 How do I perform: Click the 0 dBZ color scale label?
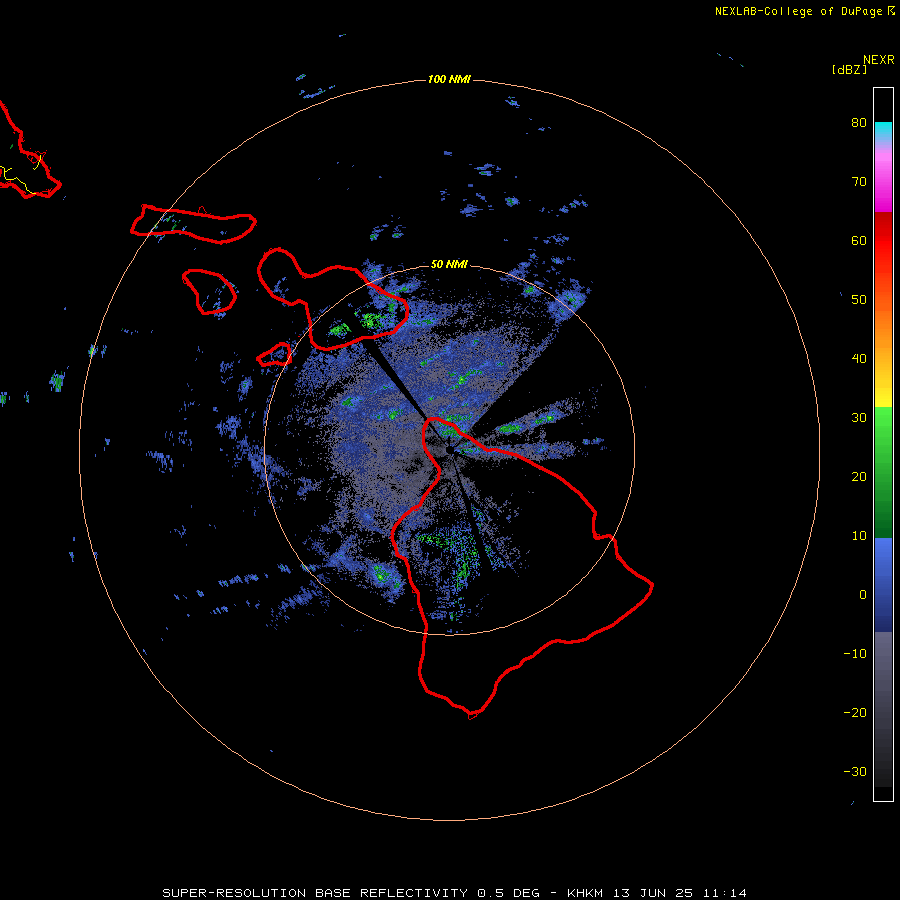(x=863, y=595)
